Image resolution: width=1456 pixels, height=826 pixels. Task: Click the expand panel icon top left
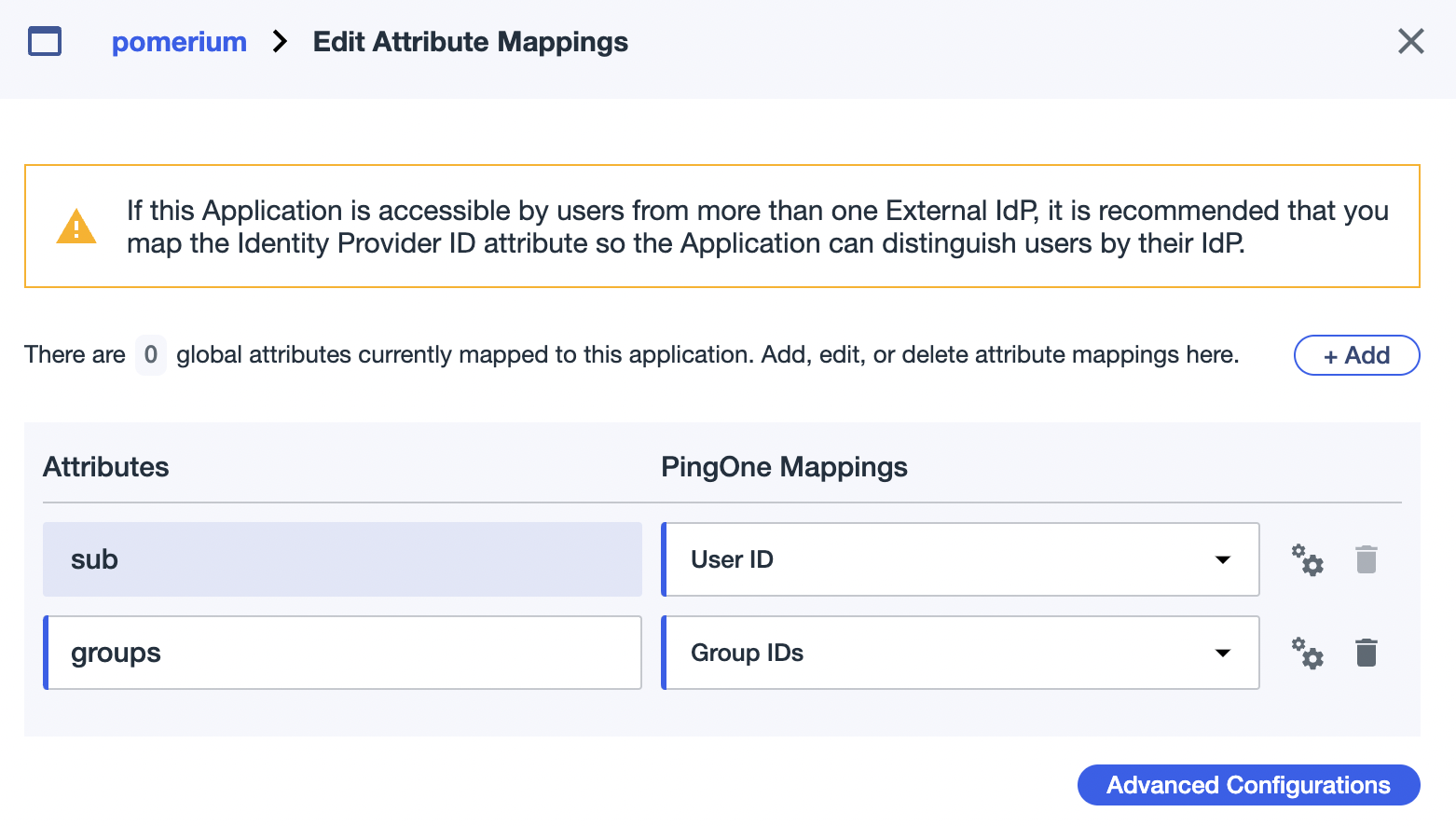(x=44, y=41)
